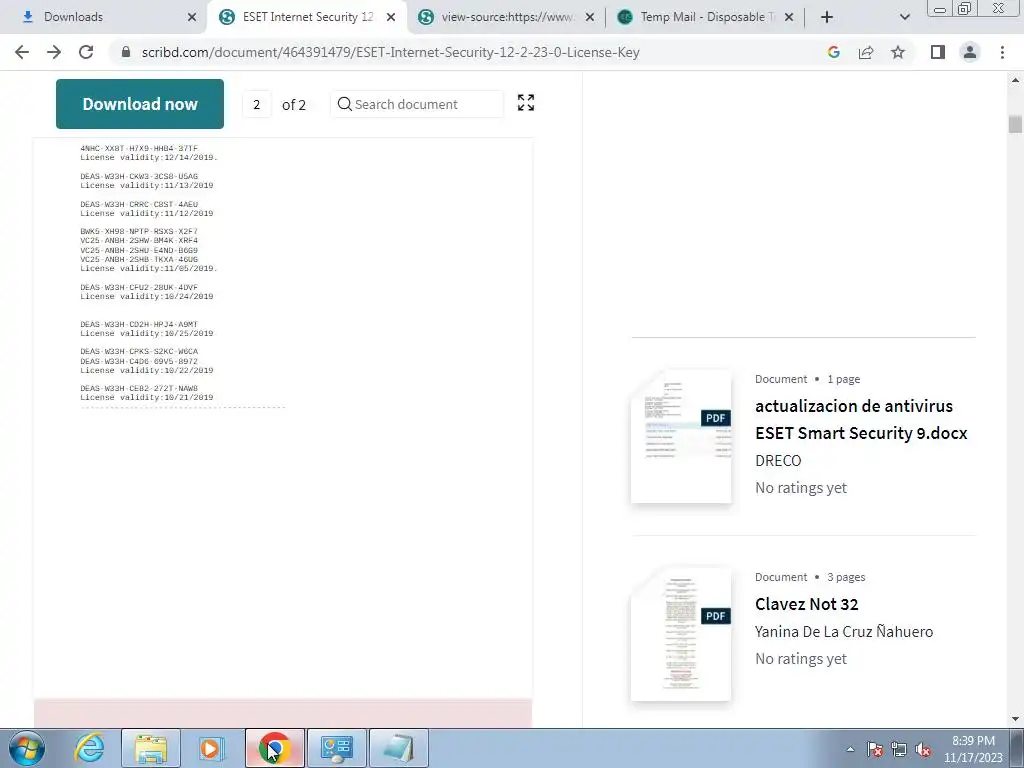Viewport: 1024px width, 768px height.
Task: Launch Internet Explorer from taskbar
Action: (89, 748)
